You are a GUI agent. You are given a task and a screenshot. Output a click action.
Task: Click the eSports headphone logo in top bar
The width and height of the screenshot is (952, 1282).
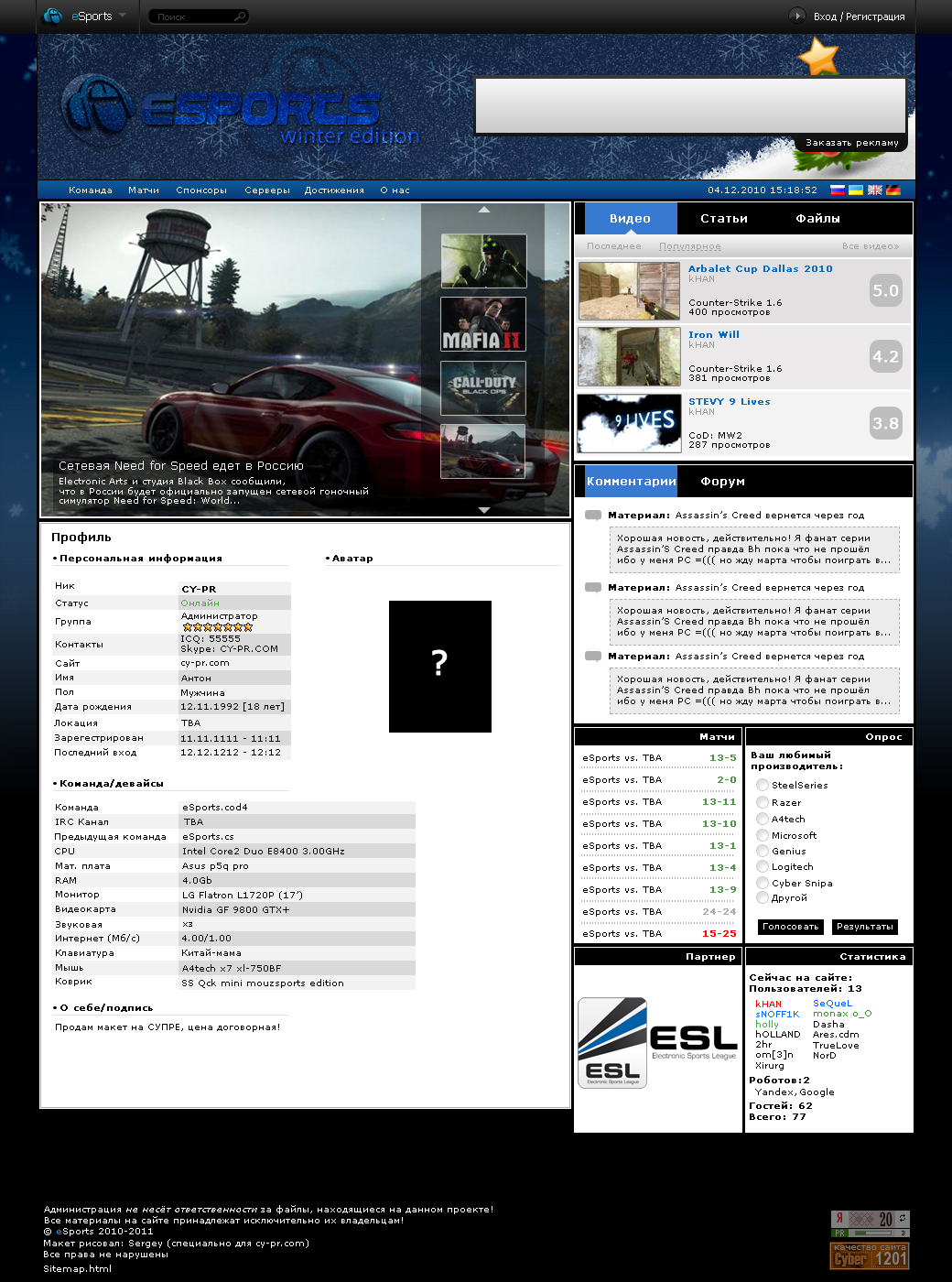53,16
